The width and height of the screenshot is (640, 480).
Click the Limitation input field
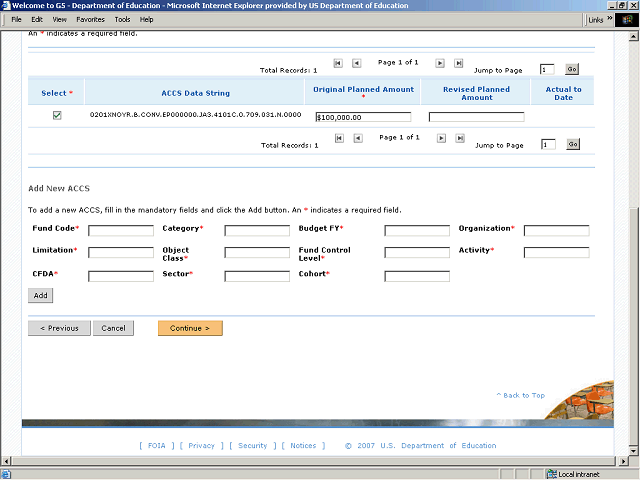121,252
